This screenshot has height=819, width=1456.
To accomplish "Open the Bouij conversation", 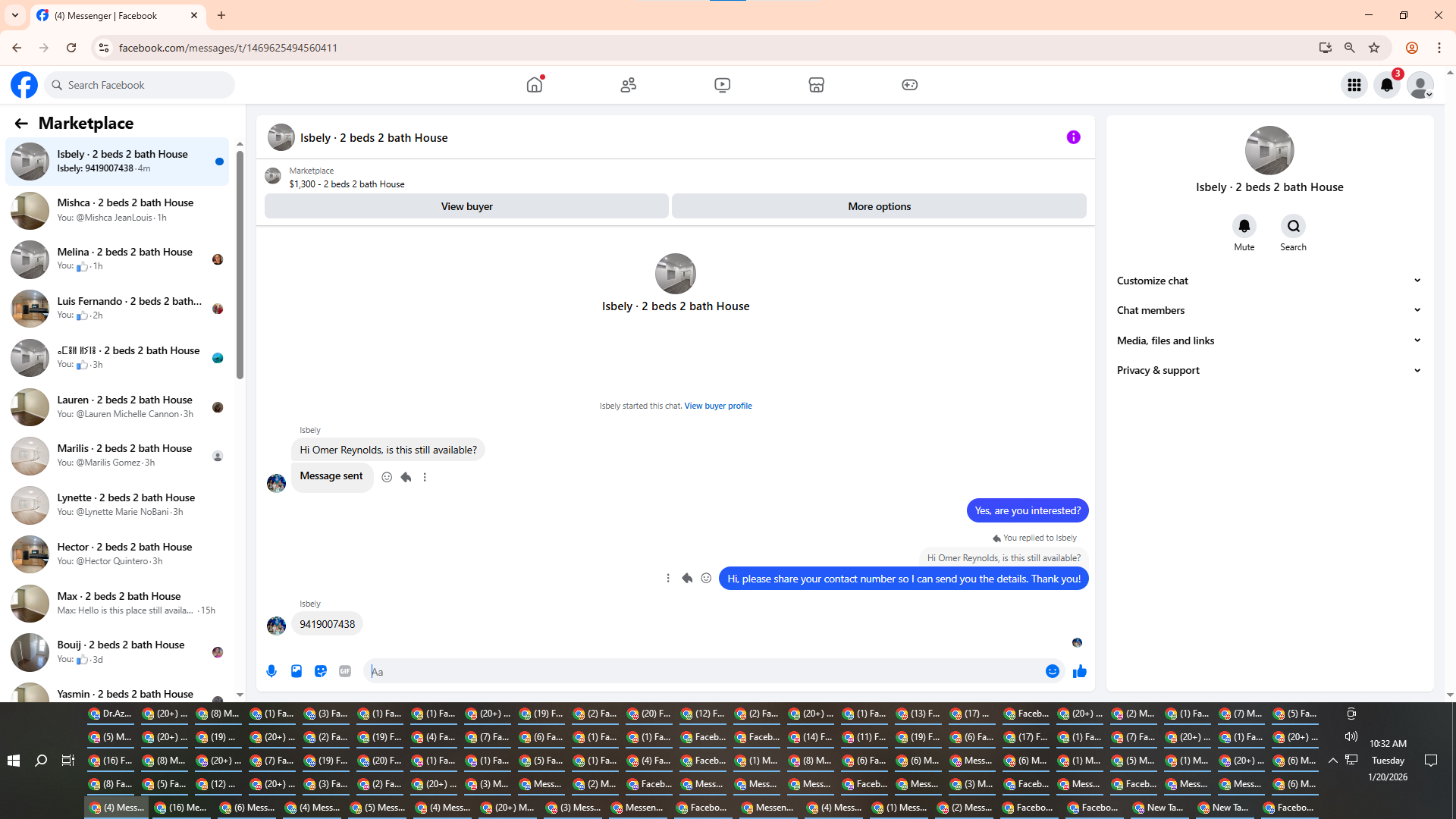I will pyautogui.click(x=118, y=652).
